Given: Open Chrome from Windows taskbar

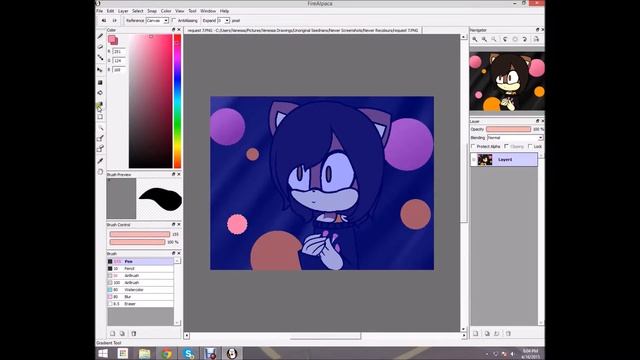Looking at the screenshot, I should coord(166,353).
